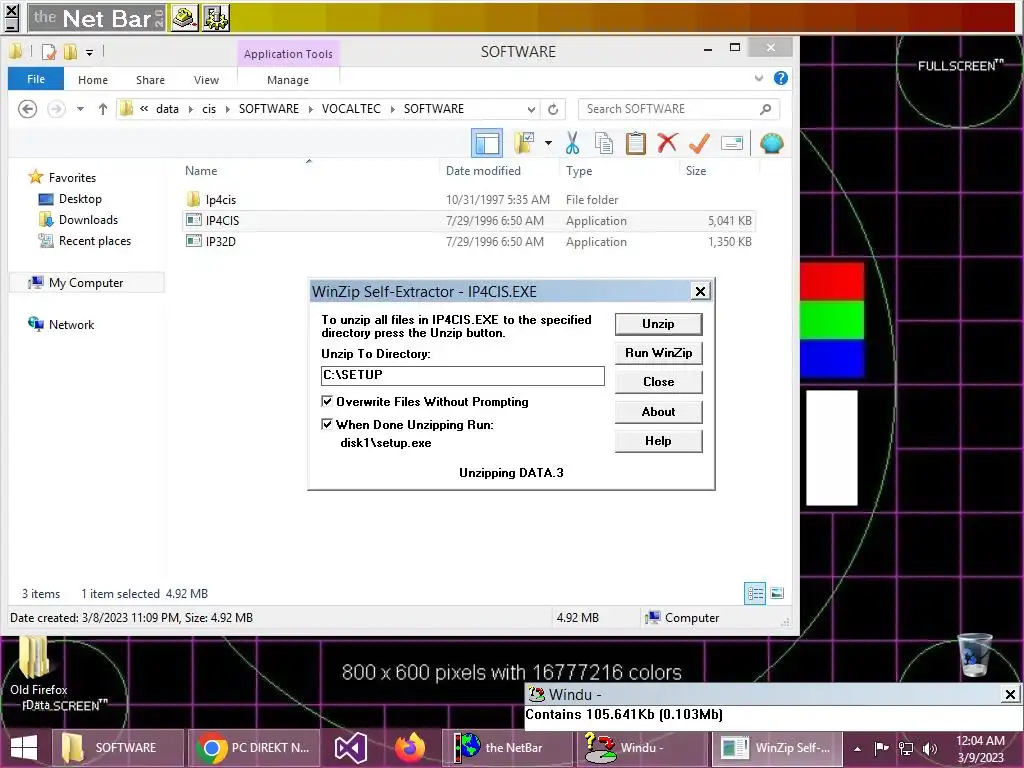This screenshot has width=1024, height=768.
Task: Open the Recycle Bin on desktop
Action: [975, 655]
